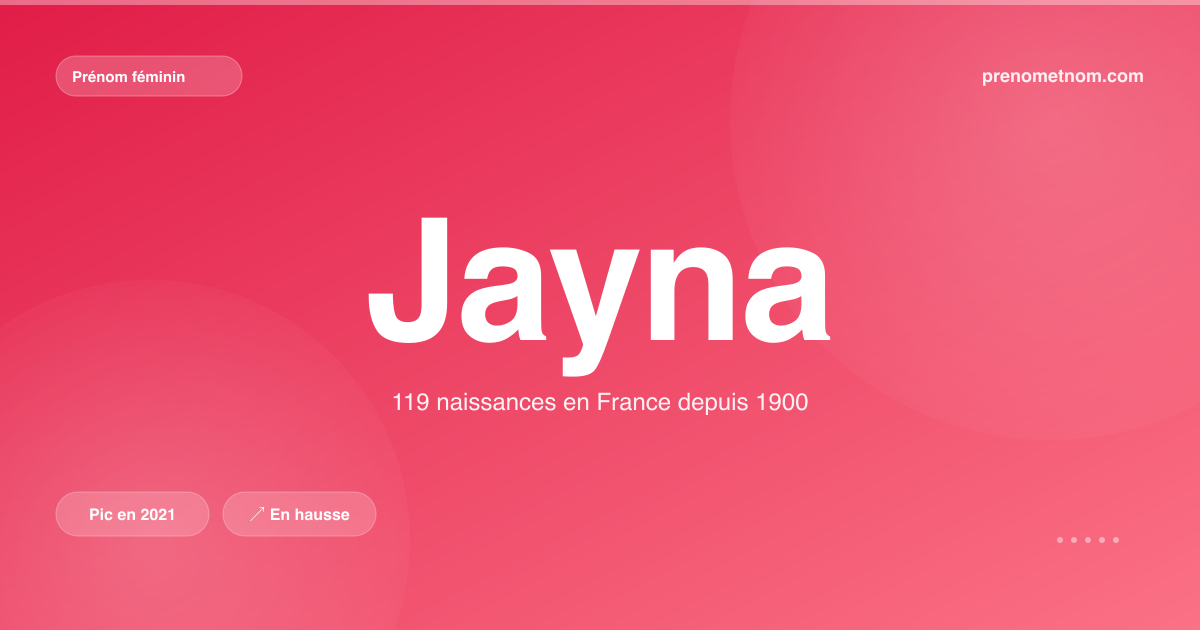
Task: Click the "Pic en 2021" pill
Action: tap(132, 514)
